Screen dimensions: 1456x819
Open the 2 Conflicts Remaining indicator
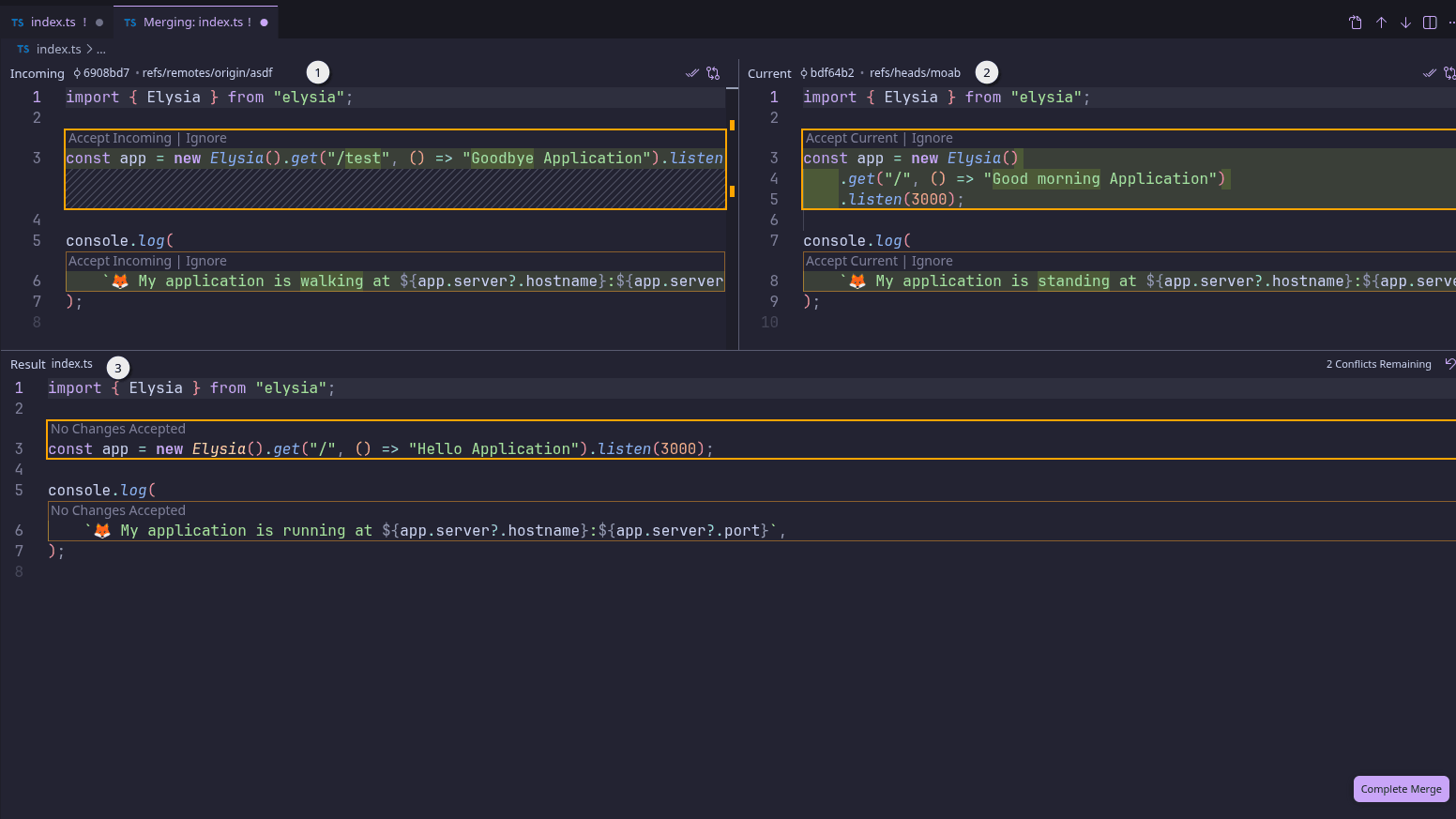pos(1379,364)
